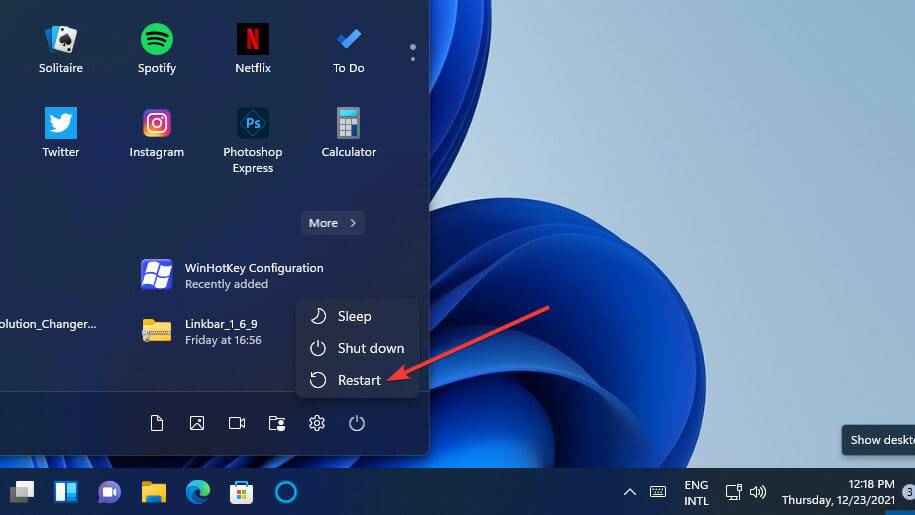Expand hidden system tray icons
Viewport: 915px width, 515px height.
click(x=630, y=492)
